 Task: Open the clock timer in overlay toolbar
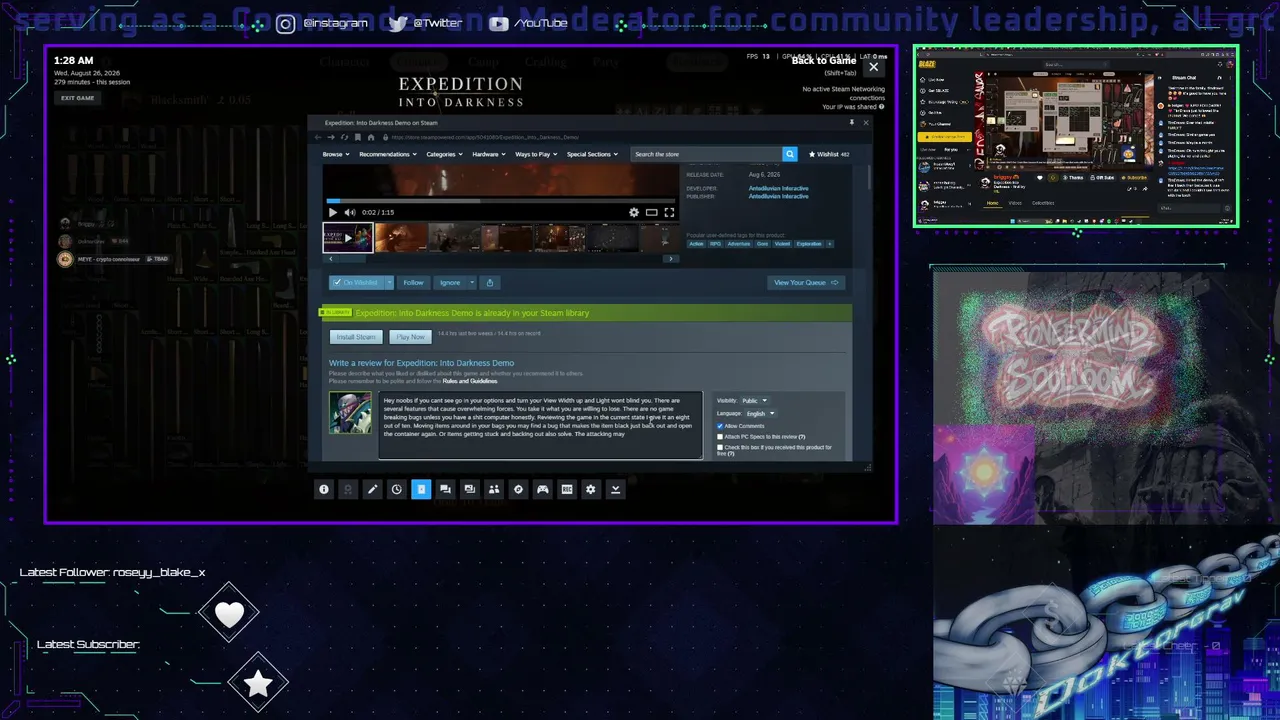tap(397, 489)
